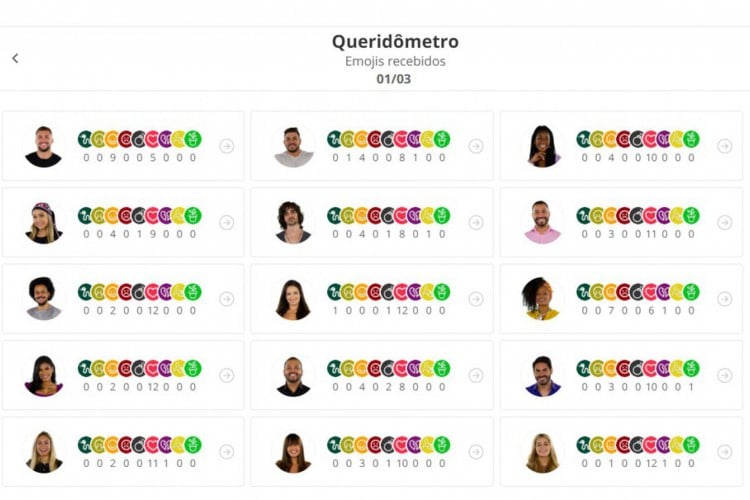Open details arrow for the bearded man in black tee

pos(227,146)
